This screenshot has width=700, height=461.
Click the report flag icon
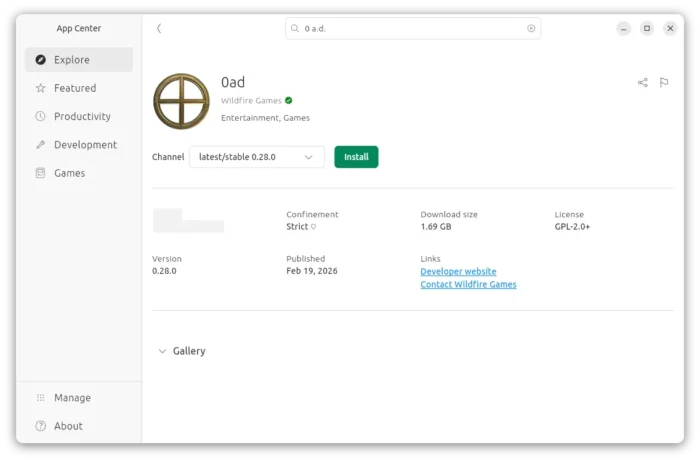tap(664, 83)
